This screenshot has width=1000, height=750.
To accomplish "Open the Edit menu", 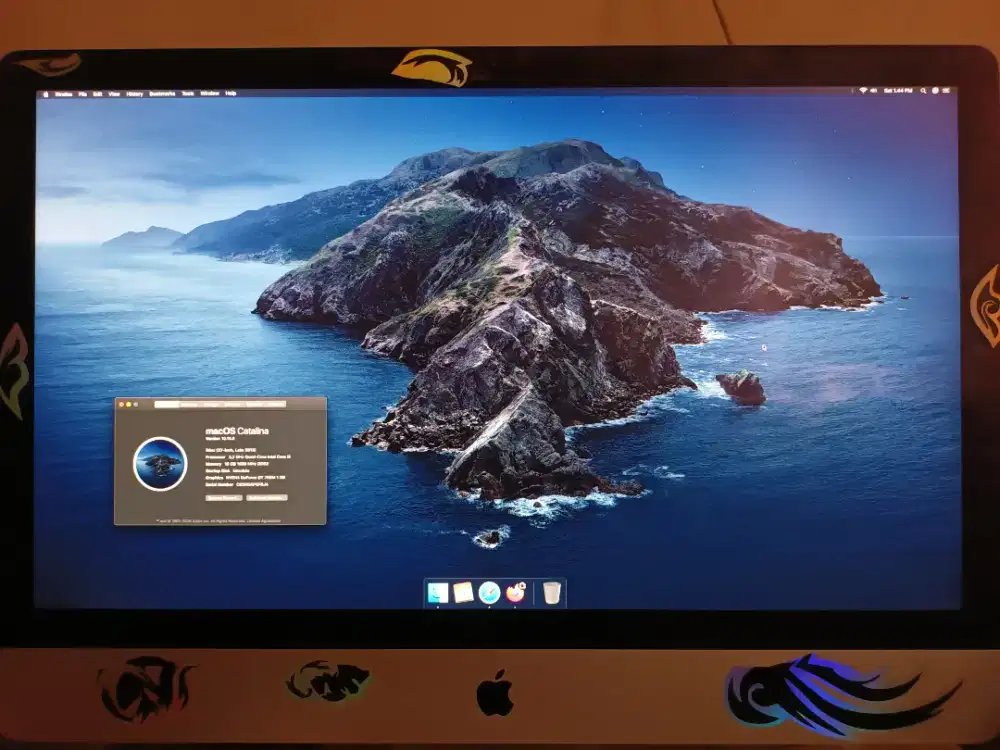I will pyautogui.click(x=98, y=94).
